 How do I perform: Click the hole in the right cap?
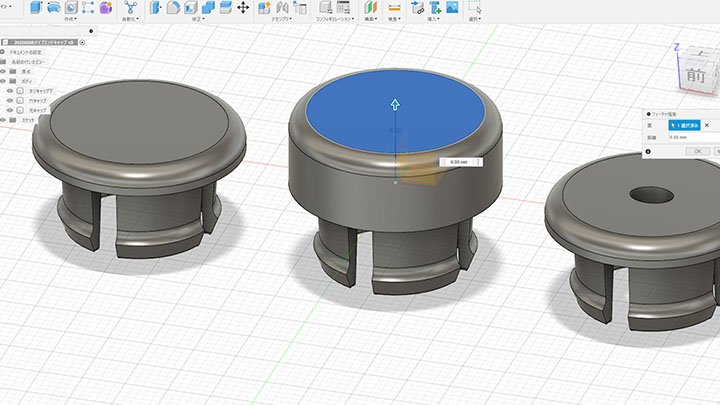(652, 195)
